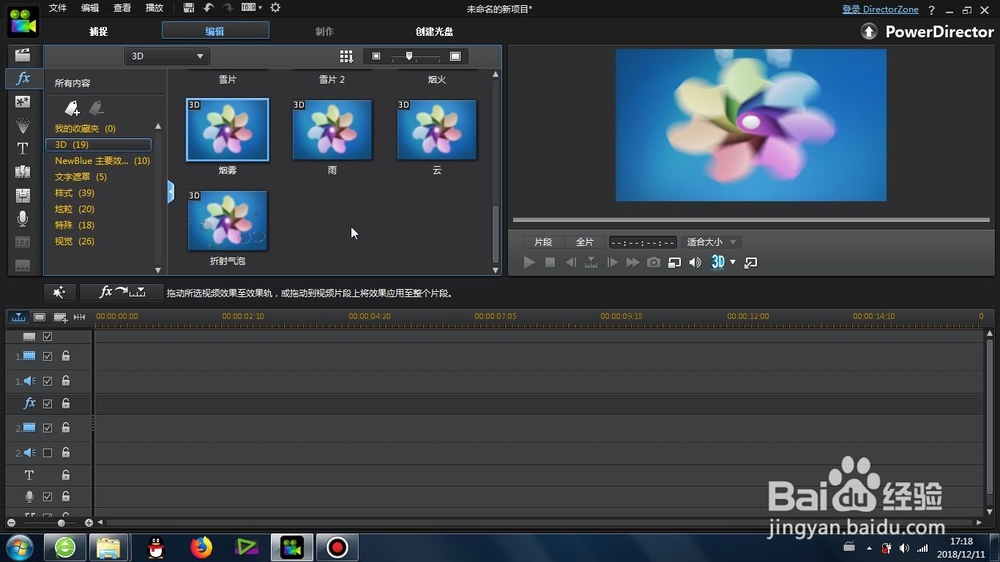Screen dimensions: 1000x562
Task: Click the set preview quality display icon
Action: click(674, 262)
